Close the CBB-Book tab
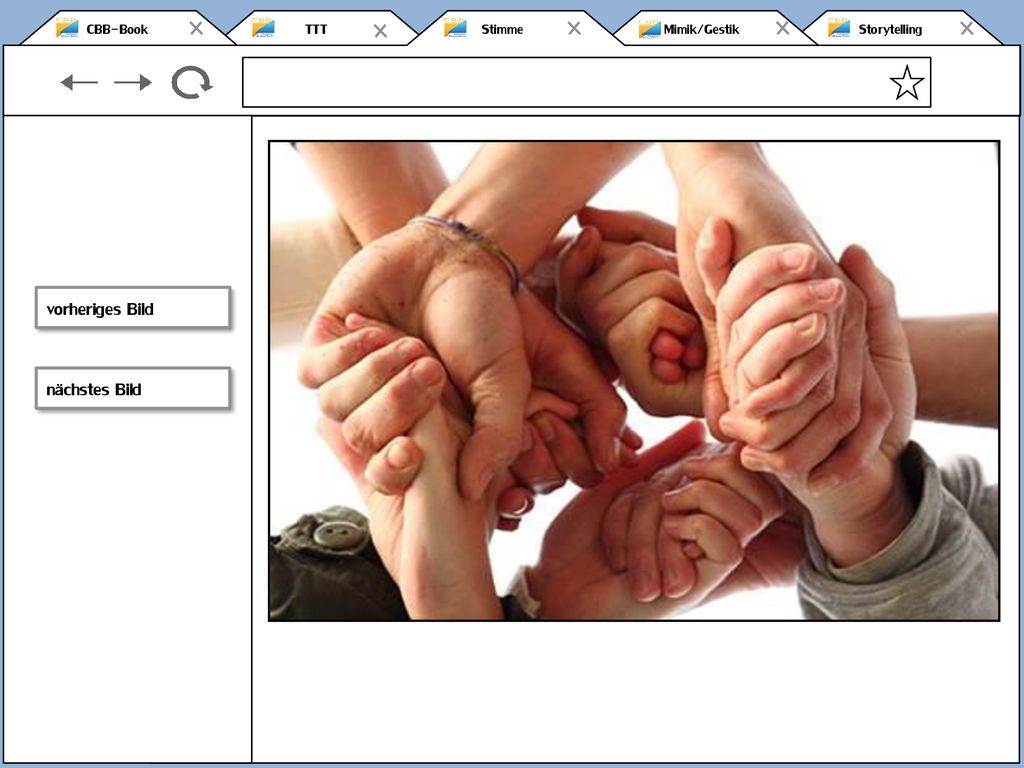This screenshot has height=768, width=1024. pos(196,28)
